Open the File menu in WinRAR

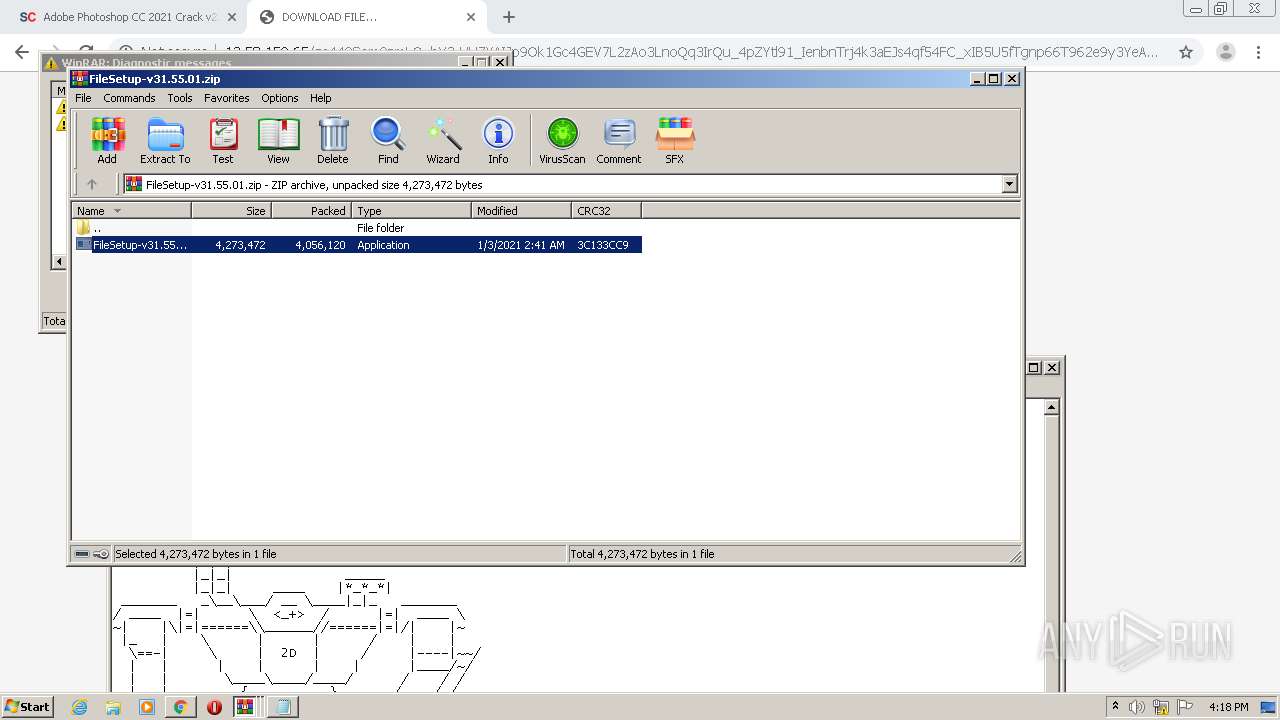coord(83,98)
